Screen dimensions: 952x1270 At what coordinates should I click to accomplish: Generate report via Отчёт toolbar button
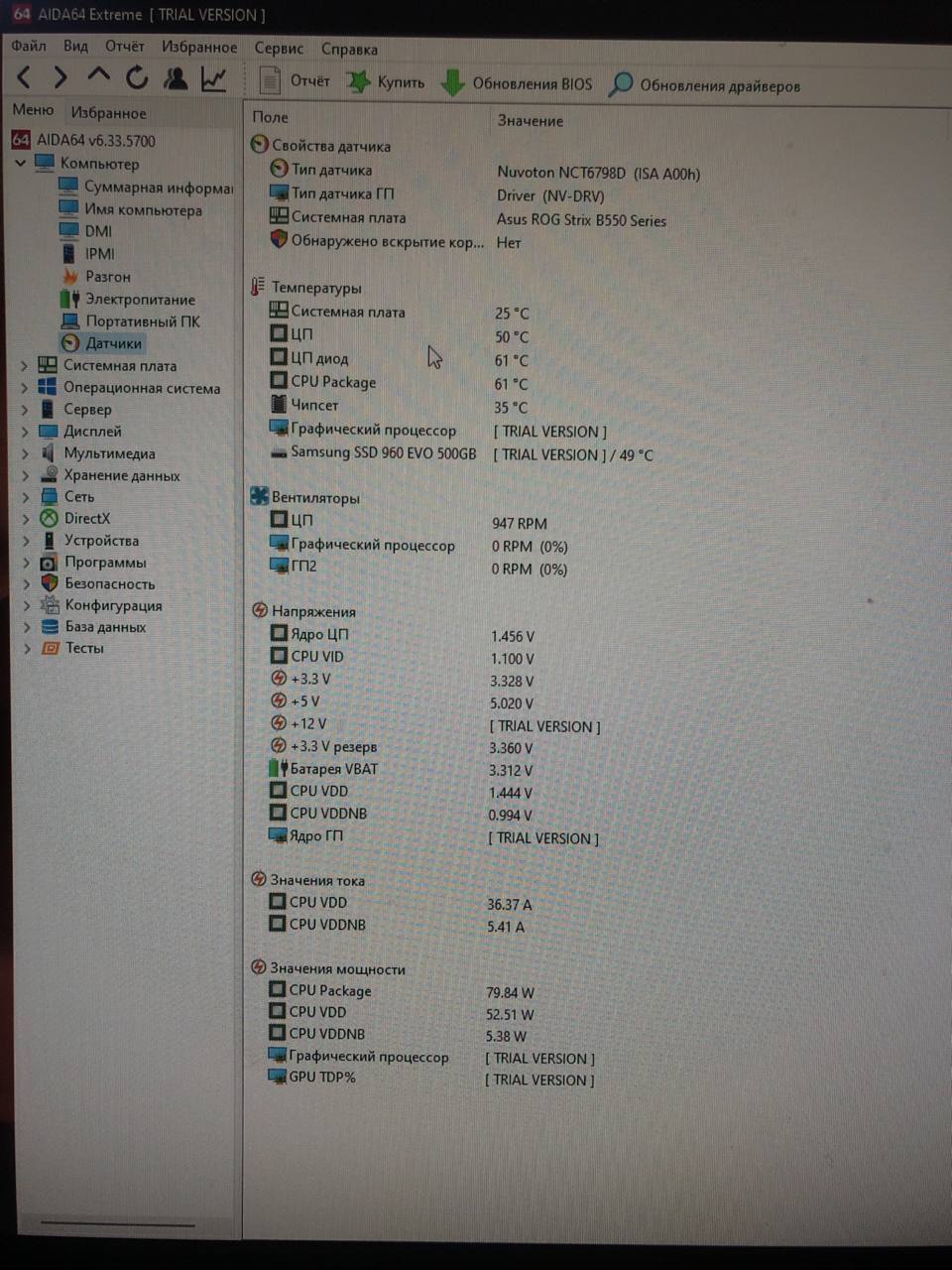[295, 80]
